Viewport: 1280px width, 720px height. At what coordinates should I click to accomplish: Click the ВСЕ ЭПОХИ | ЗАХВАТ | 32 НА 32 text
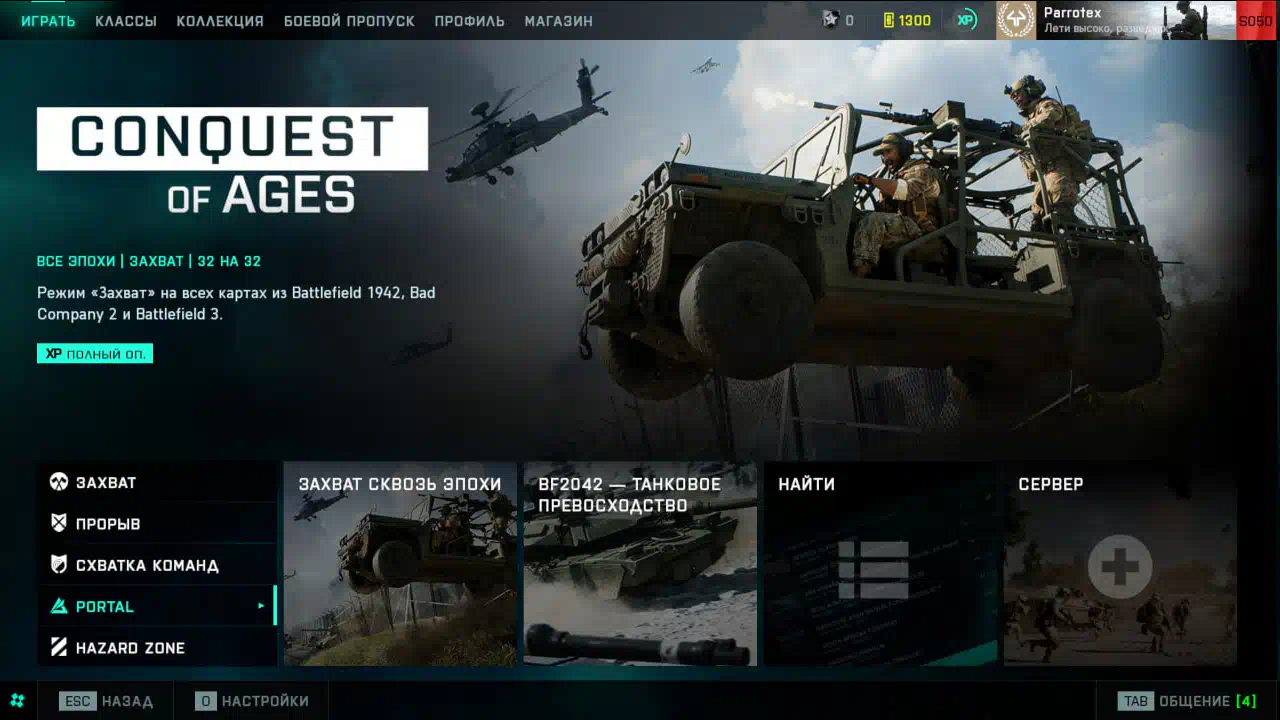point(149,261)
